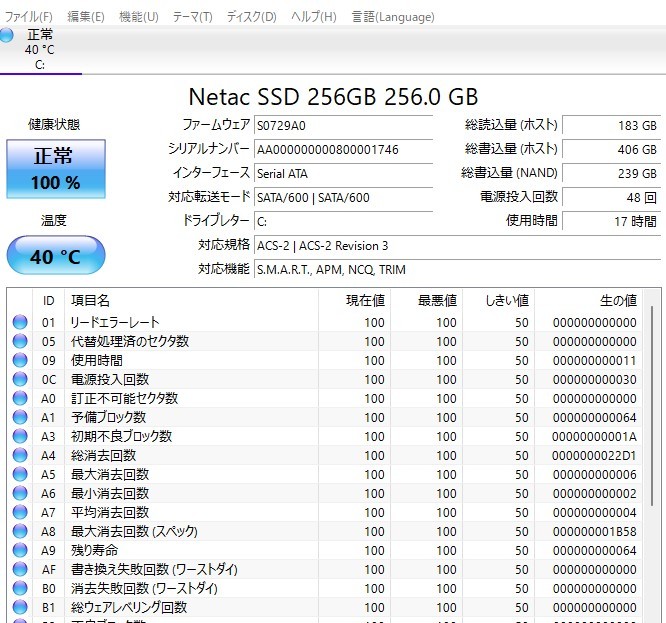This screenshot has width=666, height=623.
Task: Open the 機能(U) menu
Action: tap(138, 17)
